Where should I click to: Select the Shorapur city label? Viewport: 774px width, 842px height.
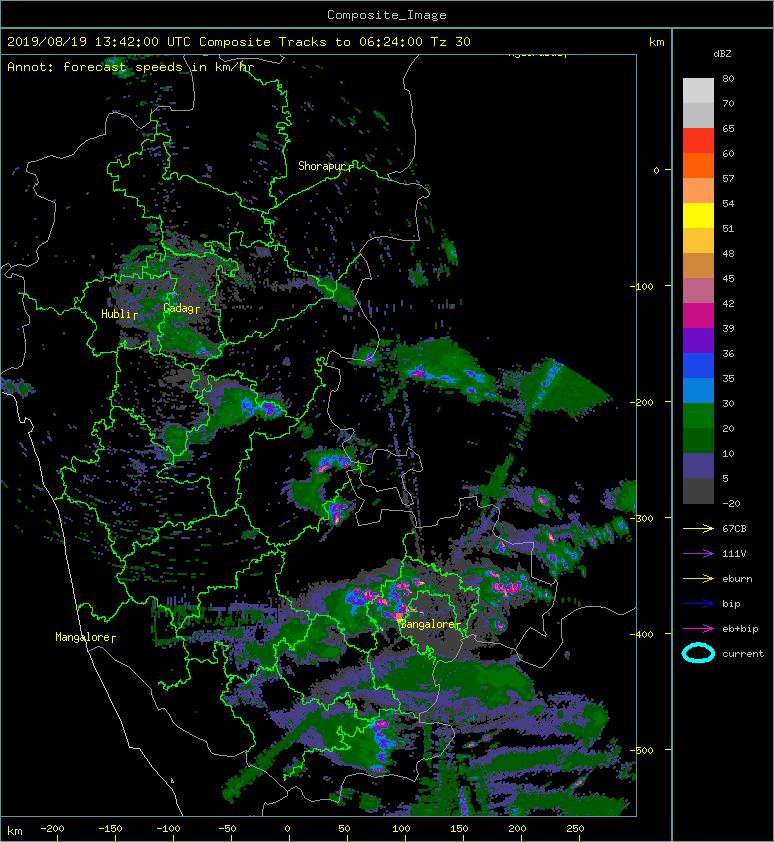tap(321, 166)
